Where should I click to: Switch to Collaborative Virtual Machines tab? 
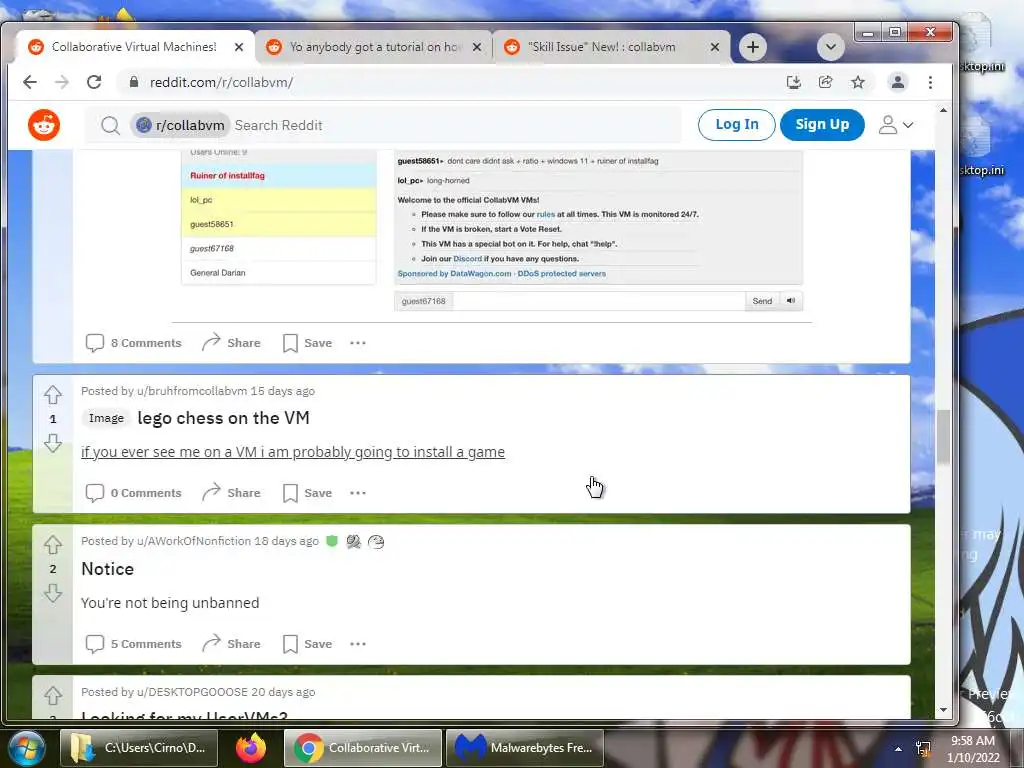134,47
